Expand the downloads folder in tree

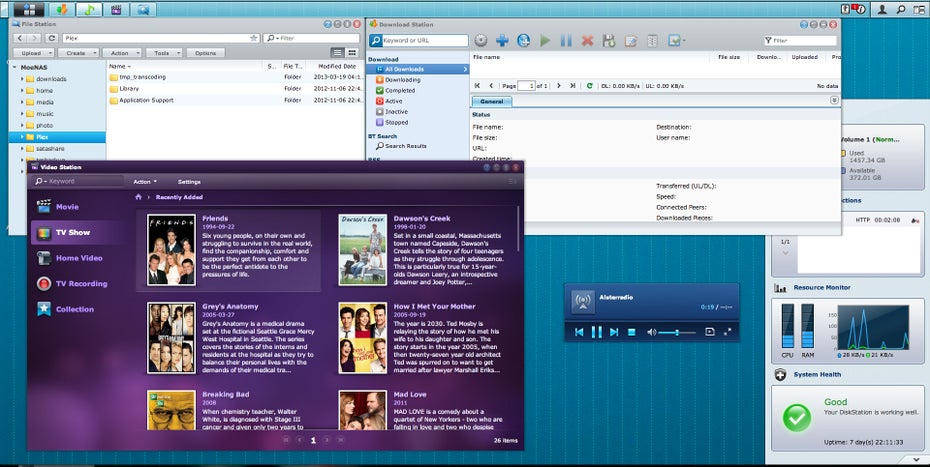point(23,79)
